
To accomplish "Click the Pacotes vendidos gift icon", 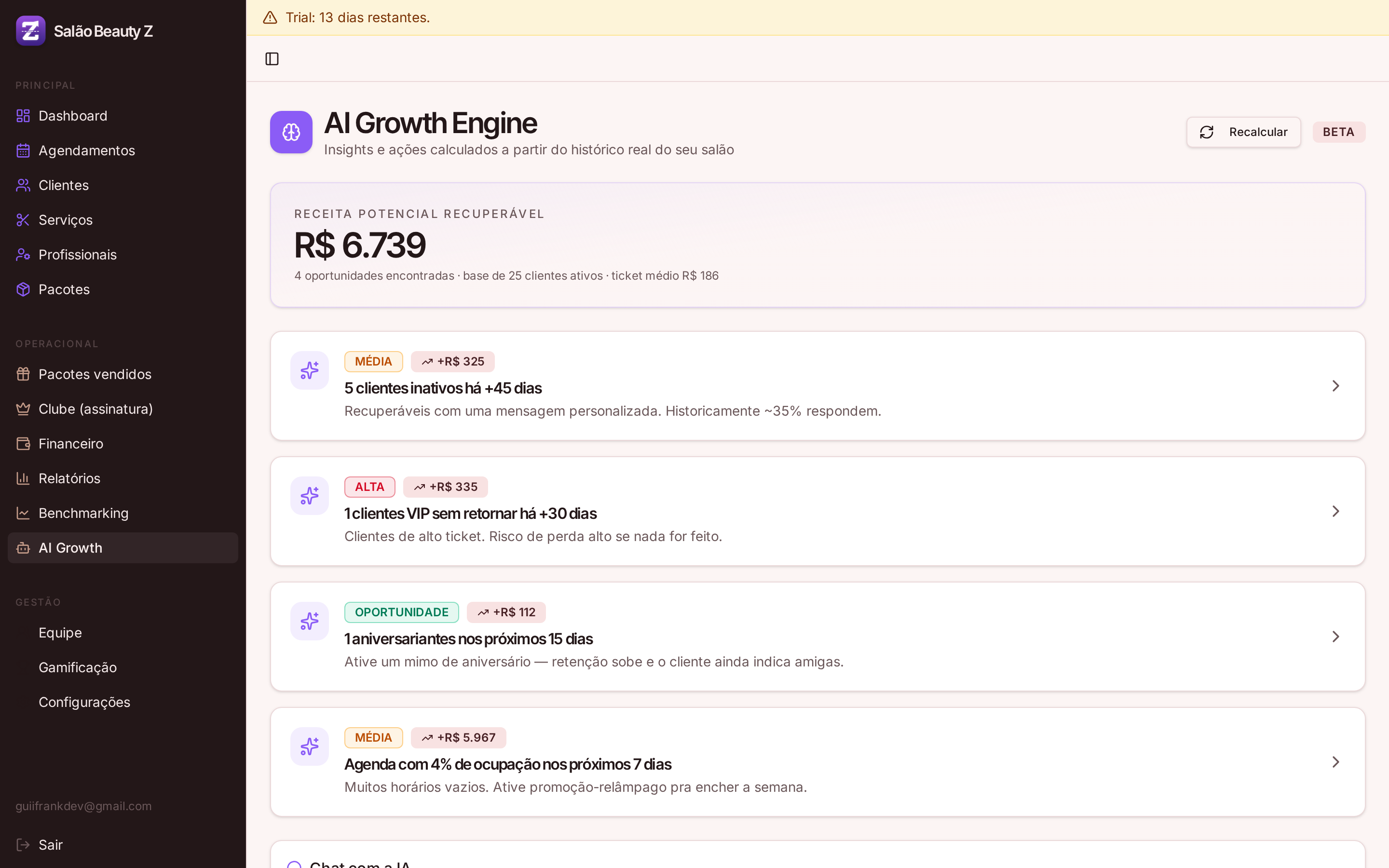I will point(23,374).
